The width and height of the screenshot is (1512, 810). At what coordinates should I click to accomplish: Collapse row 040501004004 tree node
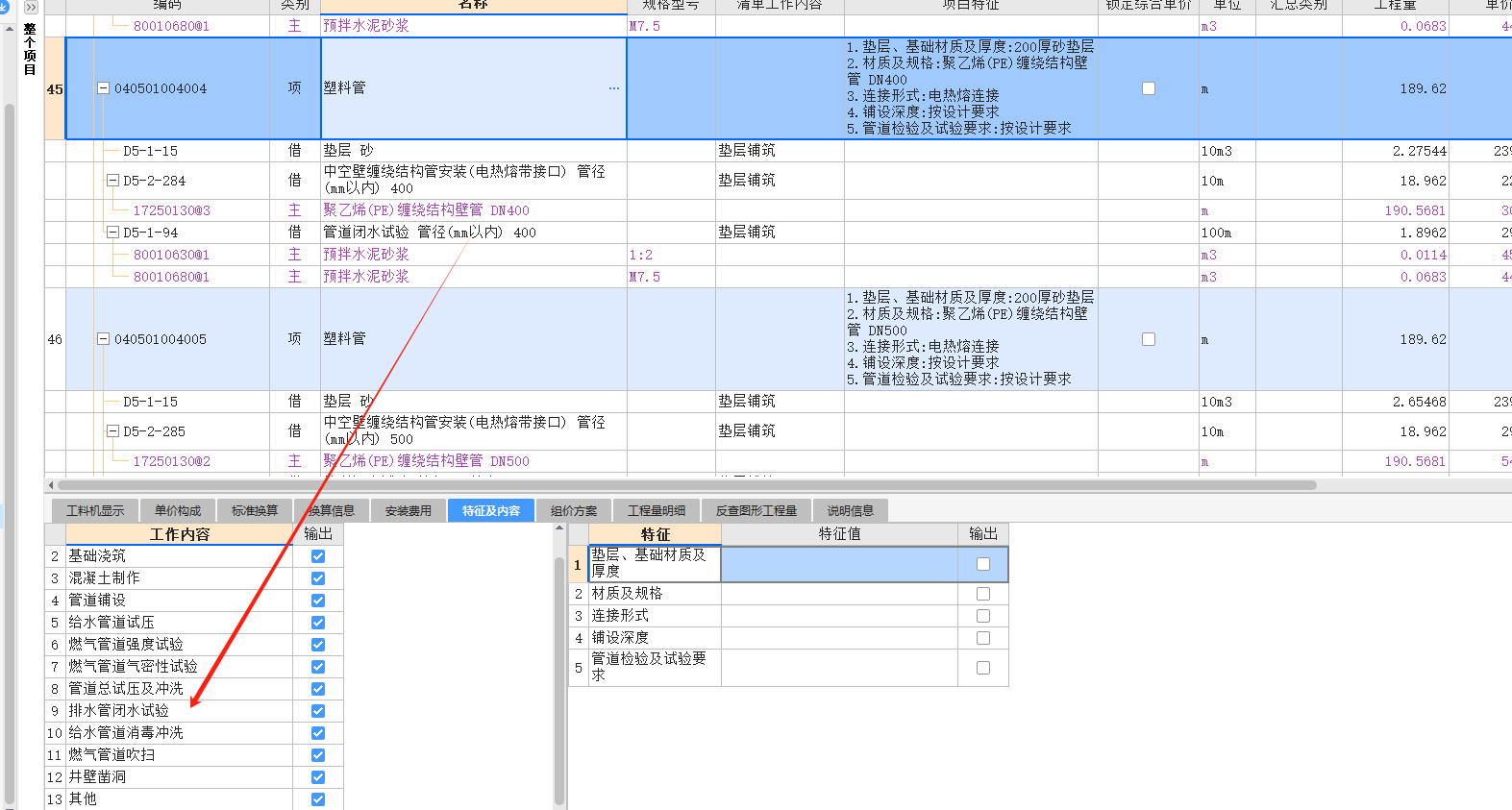click(103, 88)
